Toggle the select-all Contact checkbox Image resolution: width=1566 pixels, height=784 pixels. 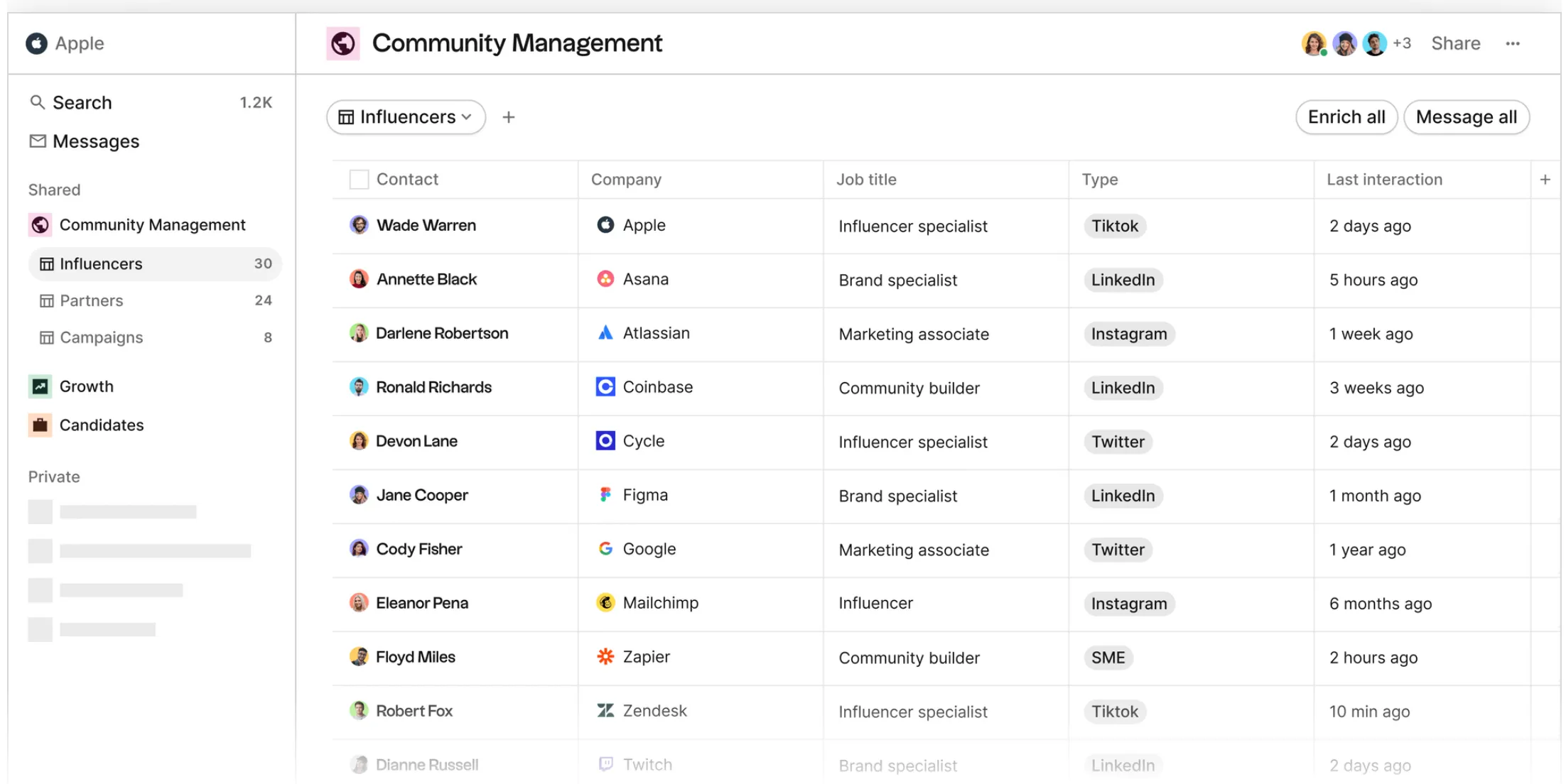click(x=360, y=180)
